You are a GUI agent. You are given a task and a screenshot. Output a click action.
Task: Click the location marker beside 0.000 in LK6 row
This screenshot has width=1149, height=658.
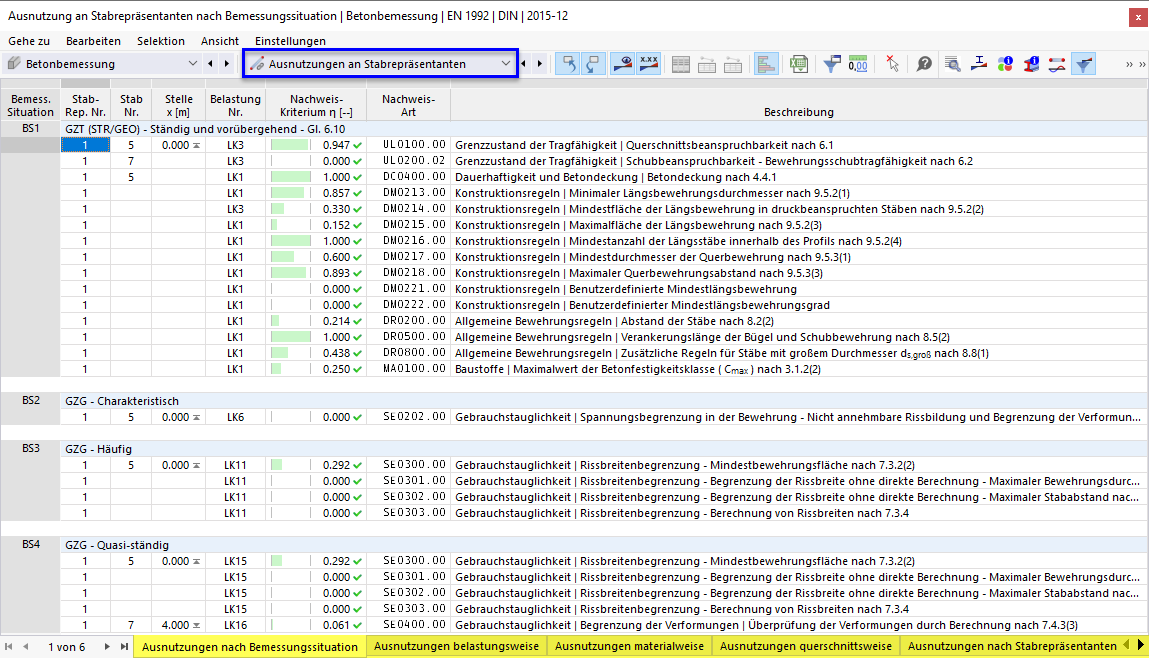pyautogui.click(x=196, y=417)
